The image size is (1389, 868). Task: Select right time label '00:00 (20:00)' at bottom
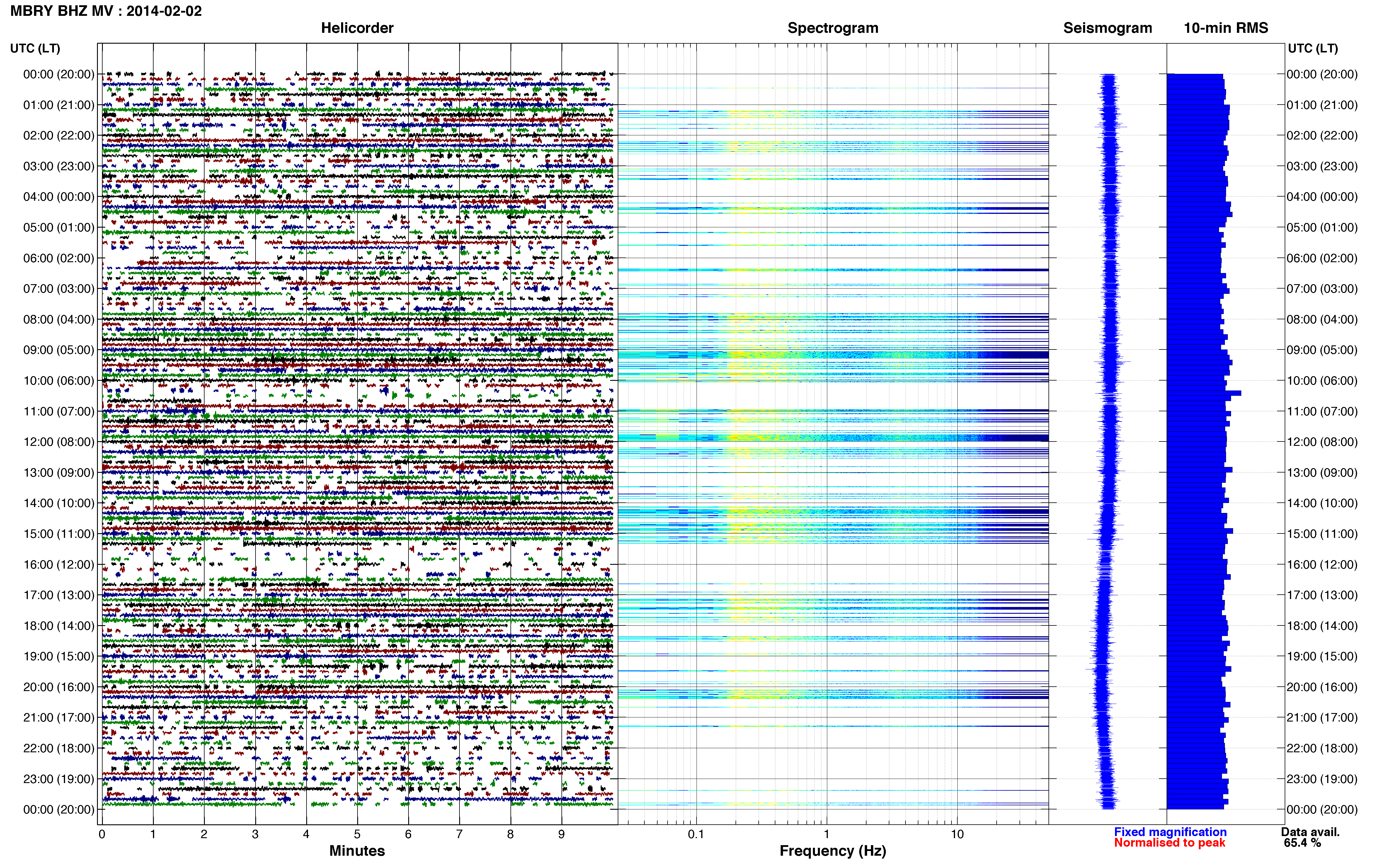1322,809
